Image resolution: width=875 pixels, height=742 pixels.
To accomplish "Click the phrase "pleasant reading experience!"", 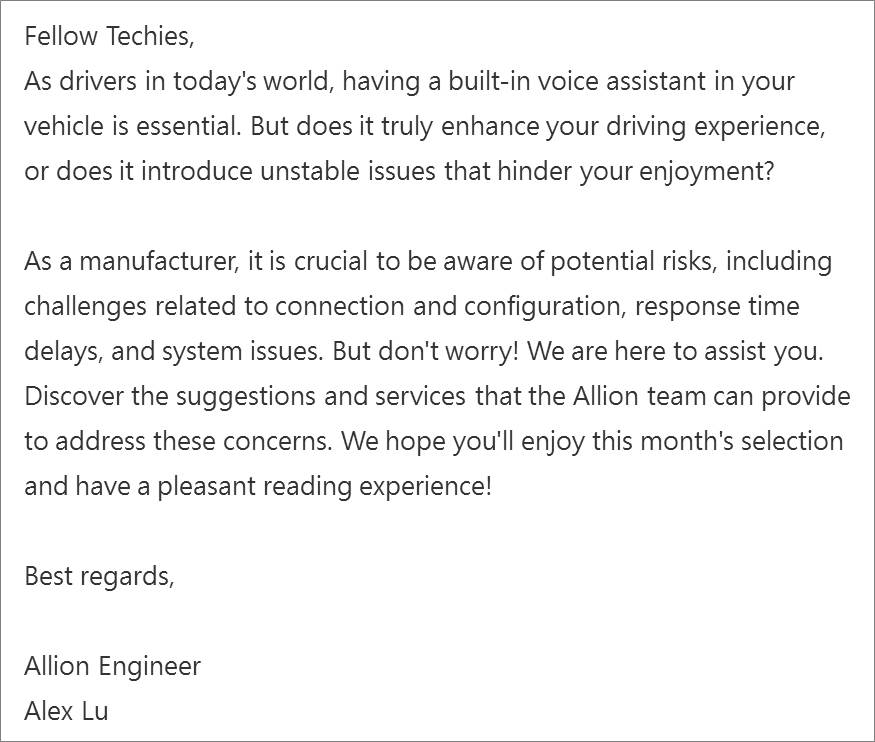I will (x=324, y=487).
